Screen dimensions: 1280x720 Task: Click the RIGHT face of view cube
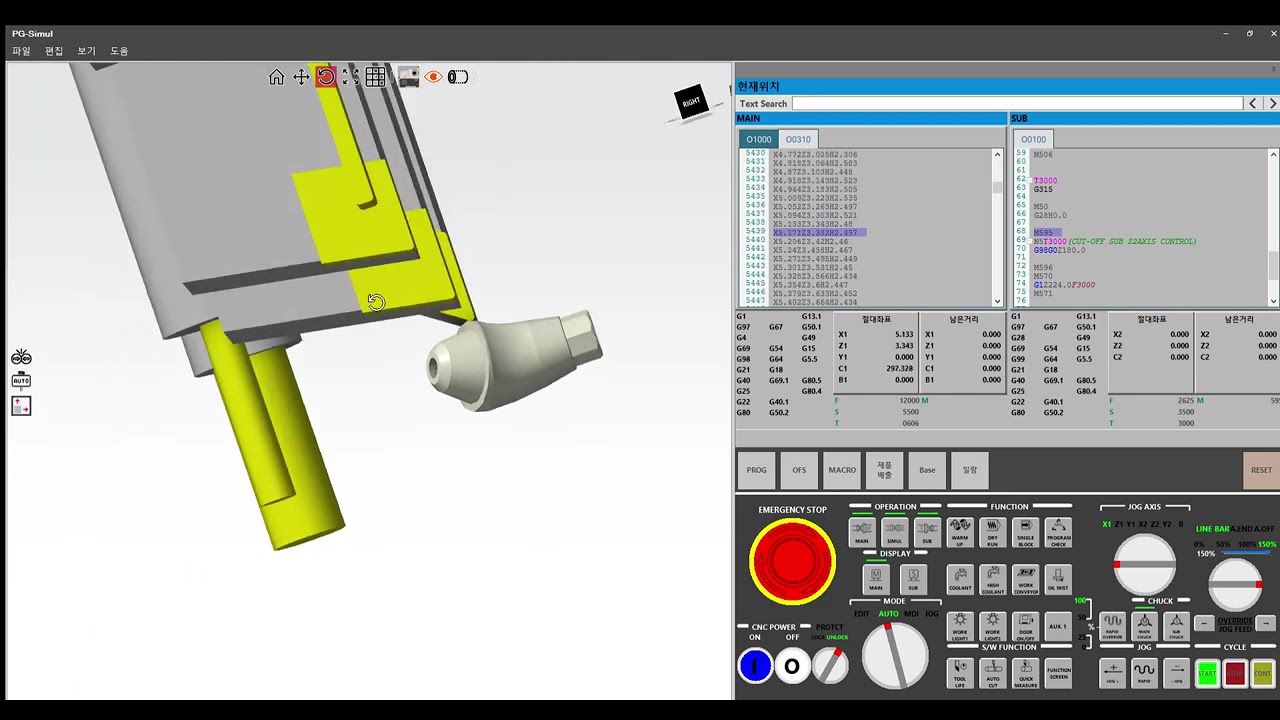tap(691, 102)
